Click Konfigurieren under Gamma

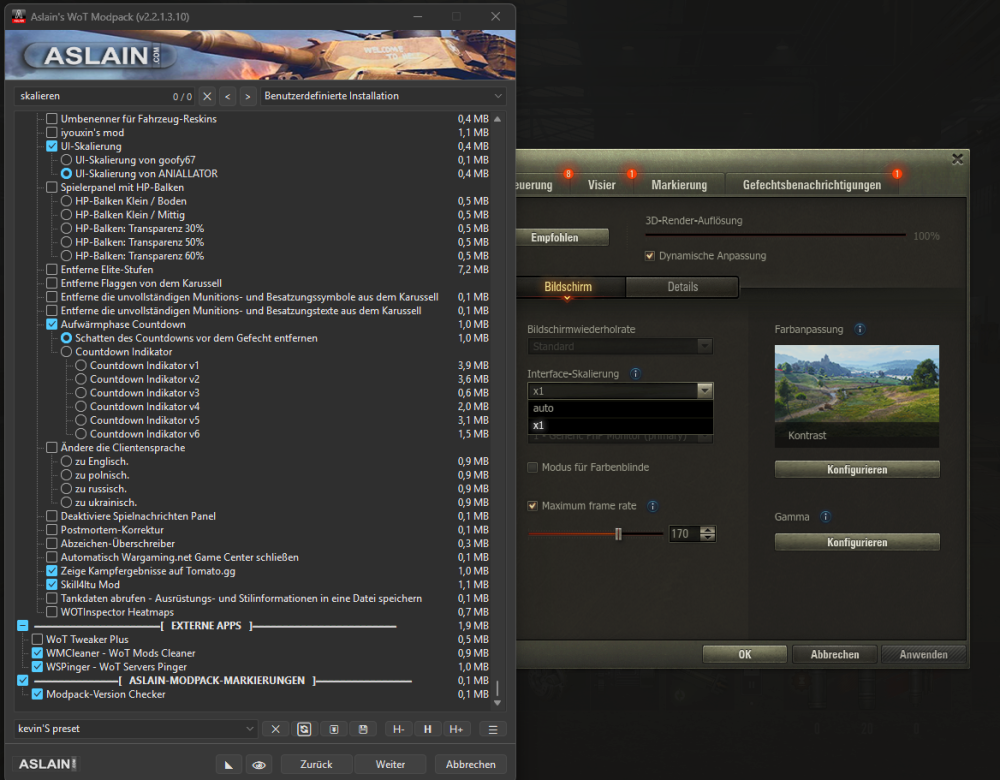(857, 543)
